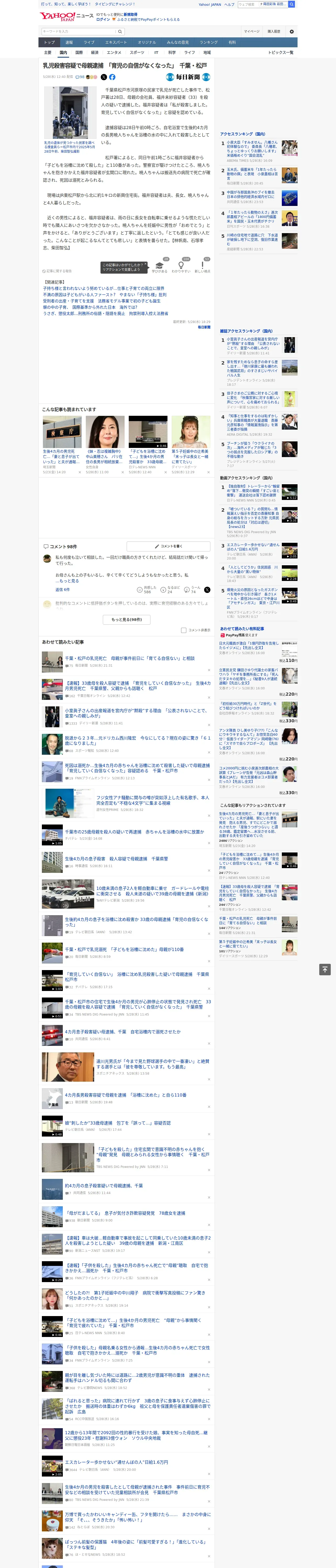Click the Mainichi Shimbun publisher logo

pos(188,77)
